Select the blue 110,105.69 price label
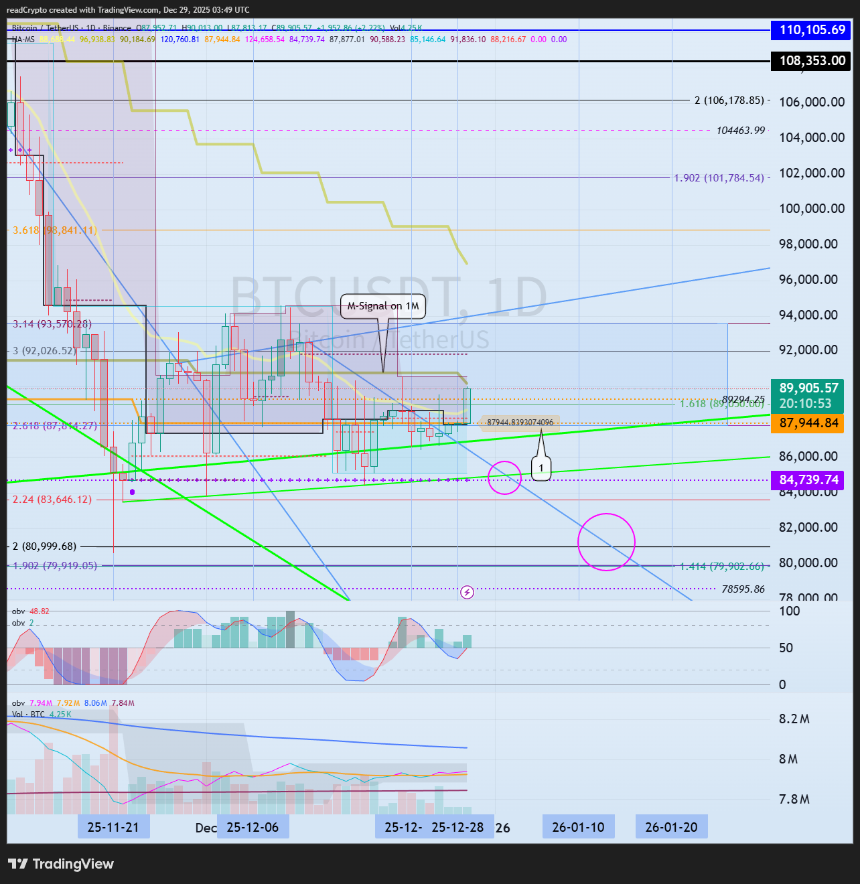The image size is (860, 884). (812, 30)
